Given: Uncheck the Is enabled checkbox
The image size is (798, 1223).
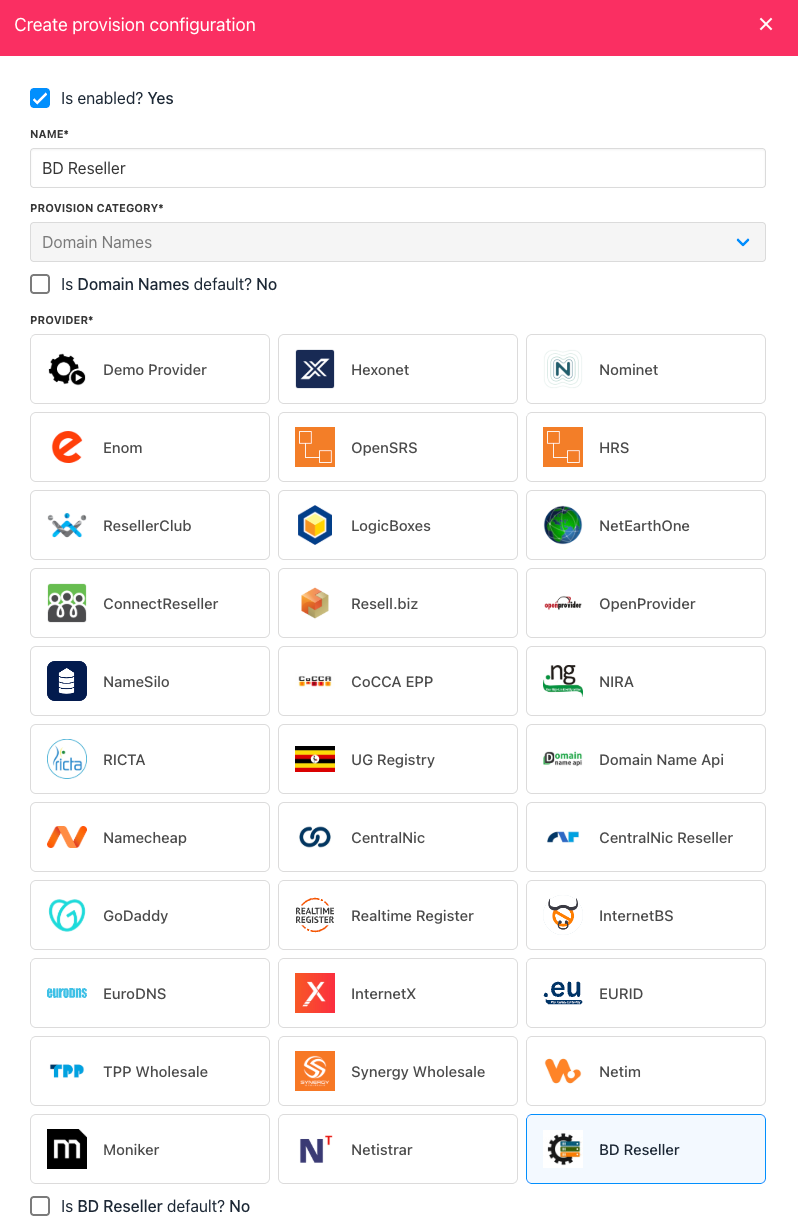Looking at the screenshot, I should [x=40, y=98].
